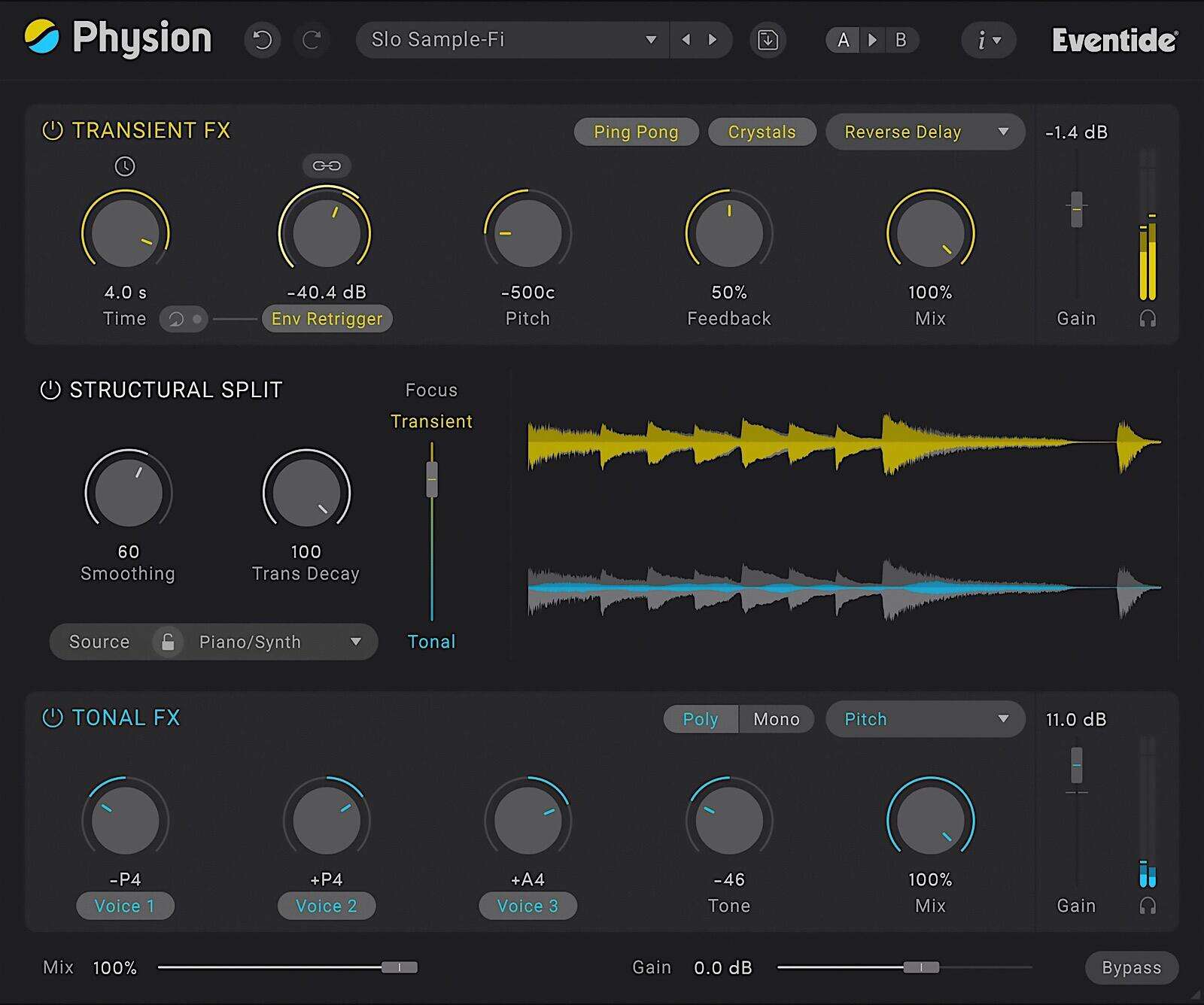Image resolution: width=1204 pixels, height=1005 pixels.
Task: Copy A to B arrow
Action: [872, 40]
